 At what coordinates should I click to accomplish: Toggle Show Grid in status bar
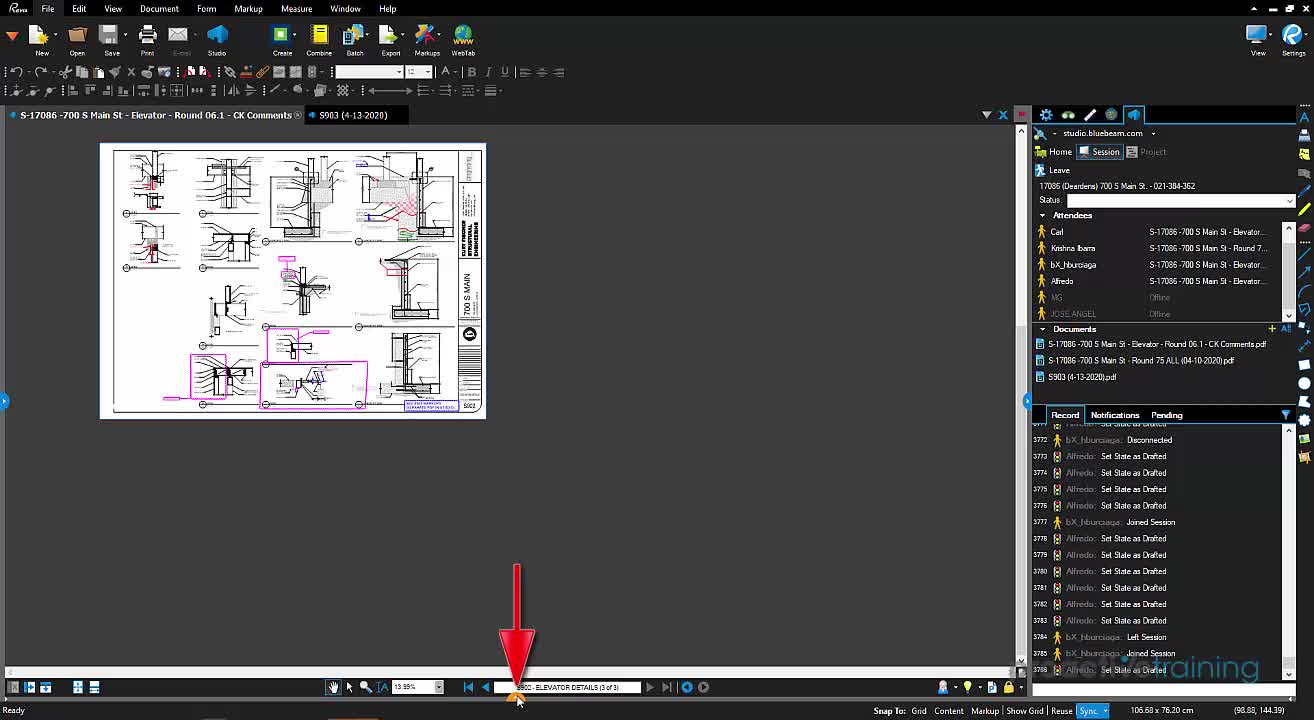[x=1025, y=711]
